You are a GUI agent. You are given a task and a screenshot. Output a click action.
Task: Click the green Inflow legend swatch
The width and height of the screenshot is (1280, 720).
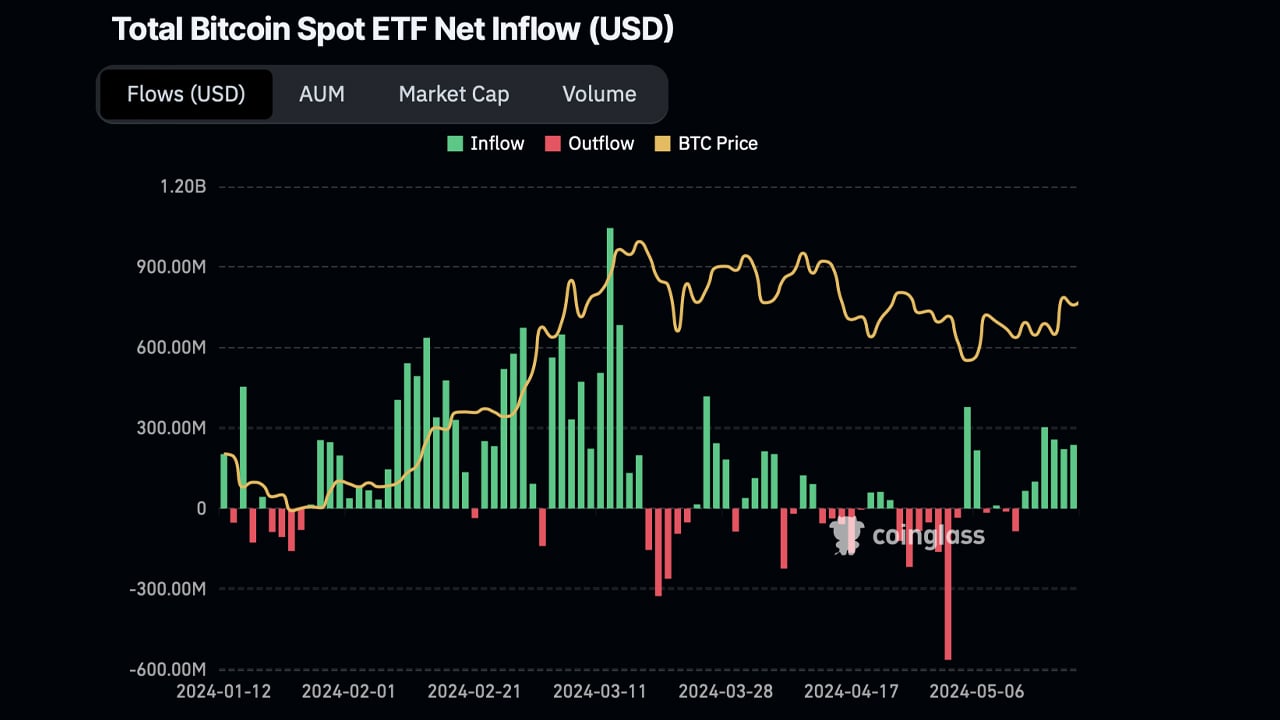[454, 144]
